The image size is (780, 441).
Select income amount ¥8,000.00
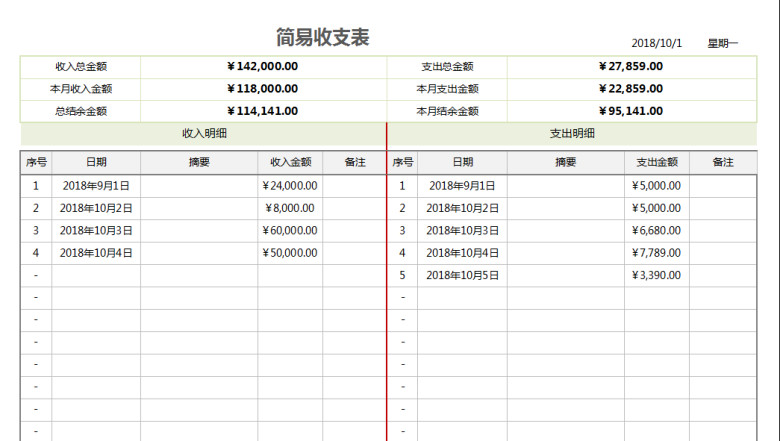(290, 208)
